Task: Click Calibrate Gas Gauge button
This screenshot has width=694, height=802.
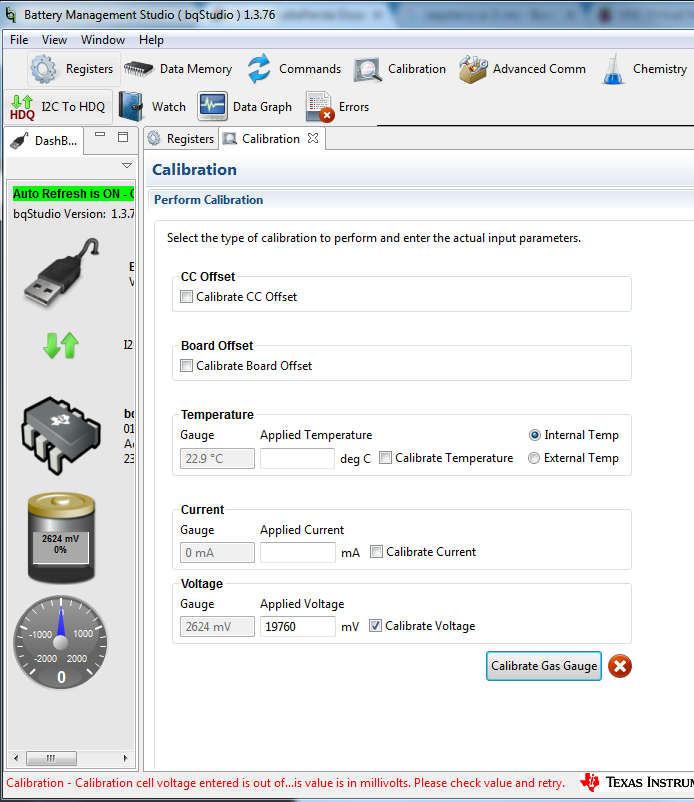Action: click(x=544, y=666)
